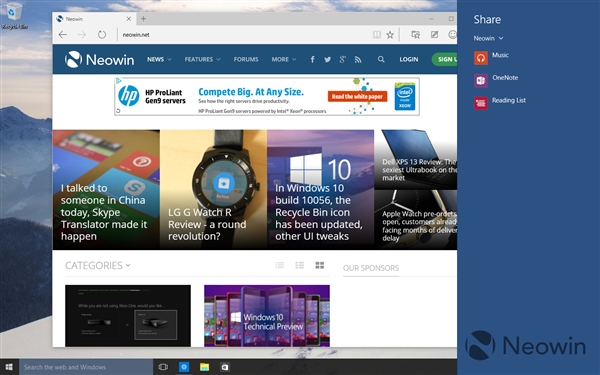600x375 pixels.
Task: Open the RSS feed icon
Action: click(x=358, y=59)
